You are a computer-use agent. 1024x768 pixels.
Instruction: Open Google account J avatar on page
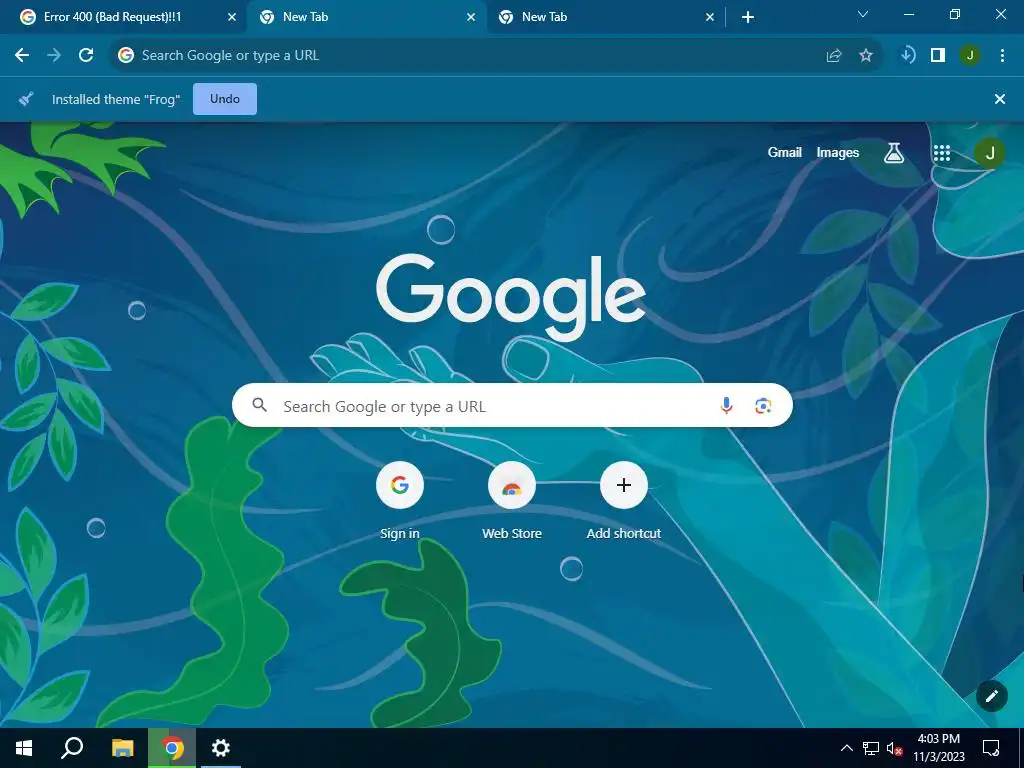(x=989, y=153)
